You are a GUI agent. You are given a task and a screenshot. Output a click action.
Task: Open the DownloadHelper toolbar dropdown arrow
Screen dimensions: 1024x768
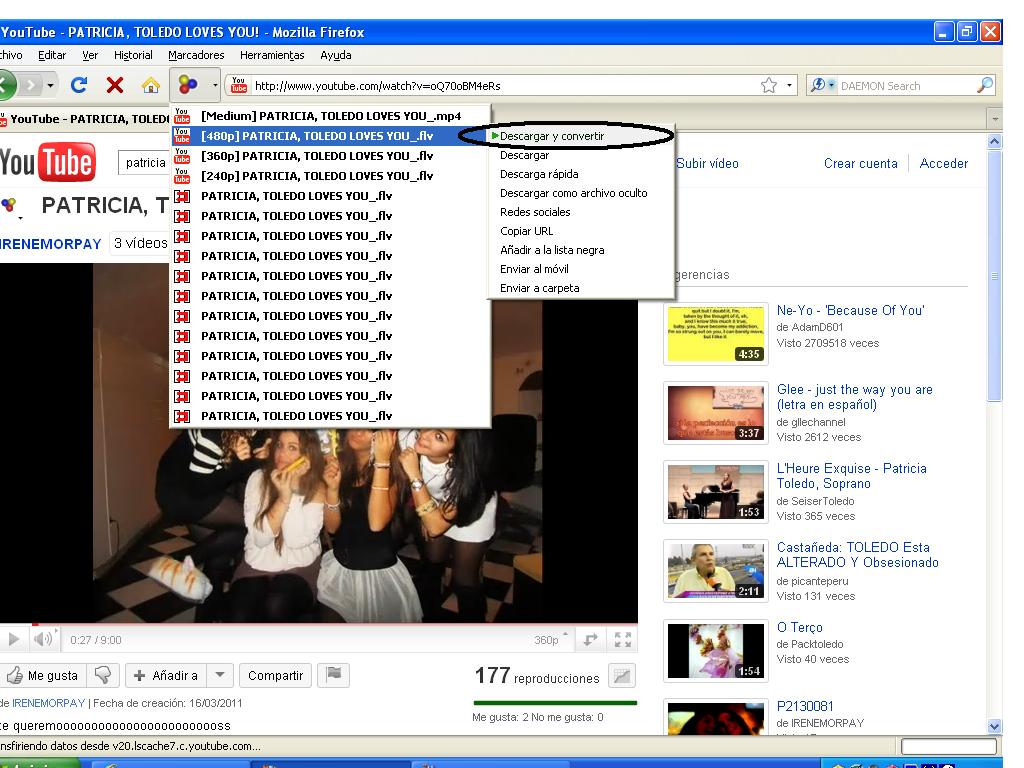tap(215, 85)
